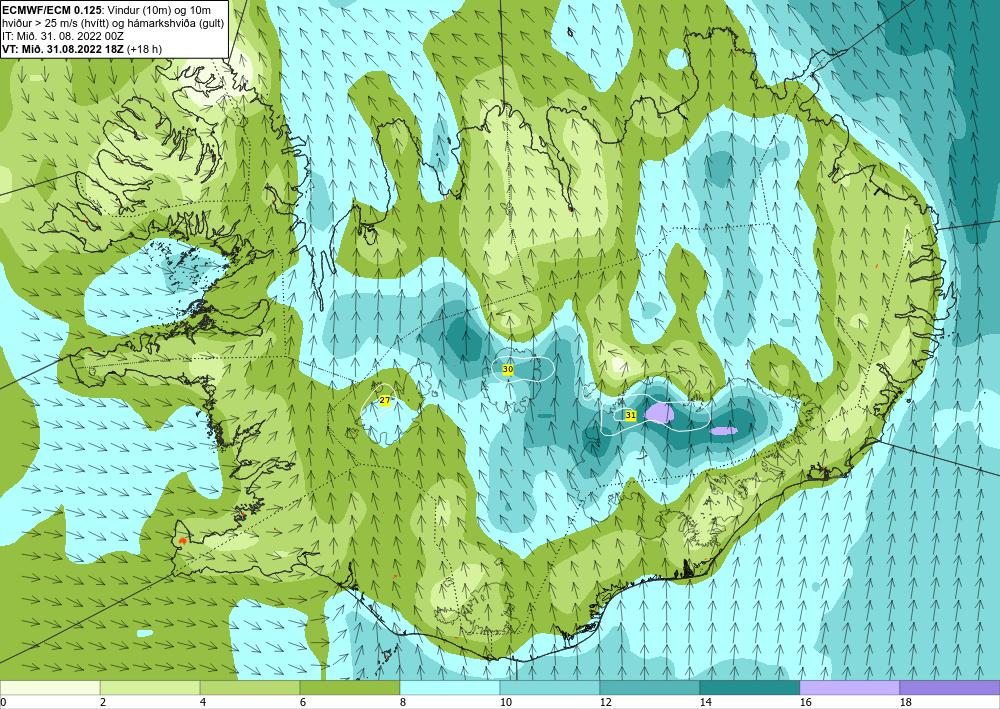Click the larger purple wind maximum patch
Screen dimensions: 1000x709
659,413
